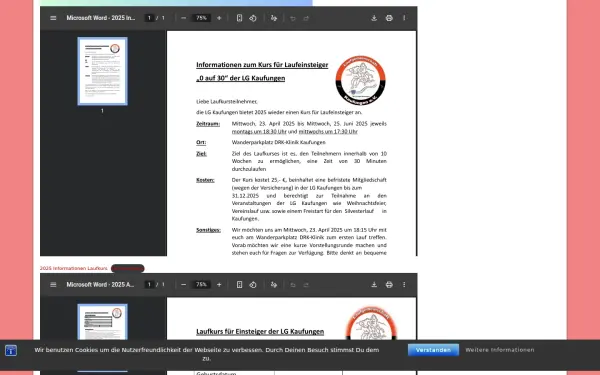Click the 75% zoom field in the 2025 In... viewer
Viewport: 600px width, 375px height.
point(201,18)
